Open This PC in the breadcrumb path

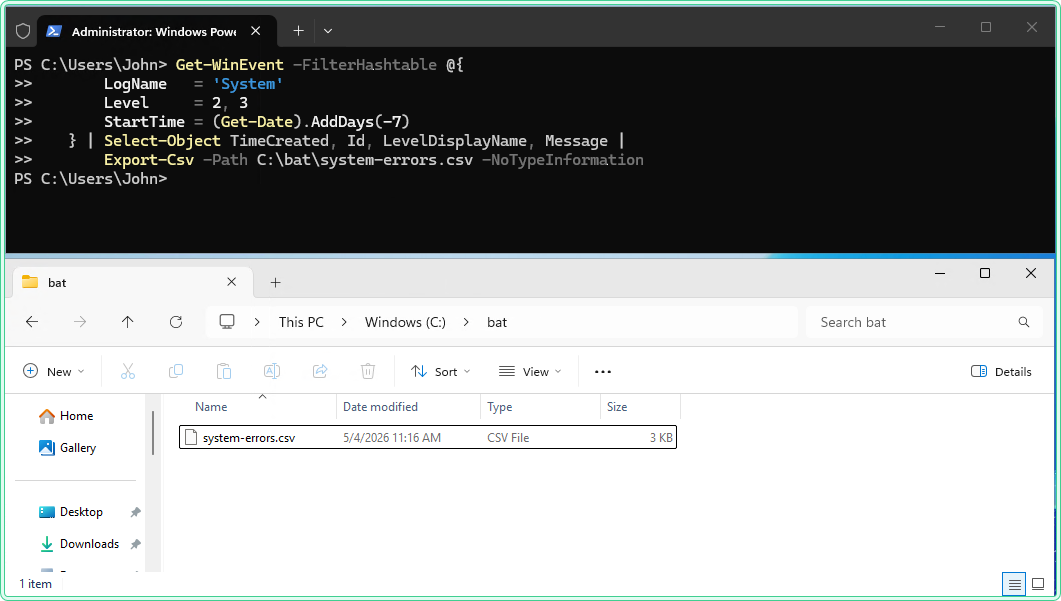pos(301,322)
